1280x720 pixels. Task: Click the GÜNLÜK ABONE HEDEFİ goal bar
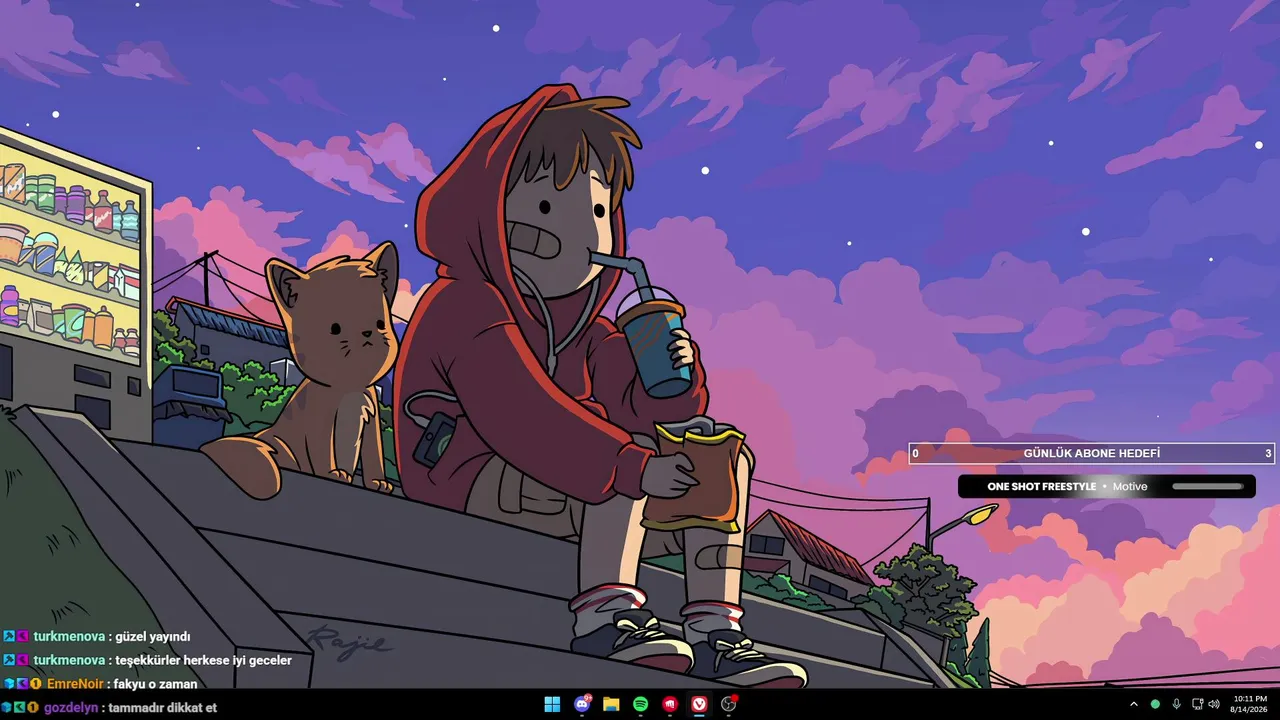pyautogui.click(x=1092, y=454)
